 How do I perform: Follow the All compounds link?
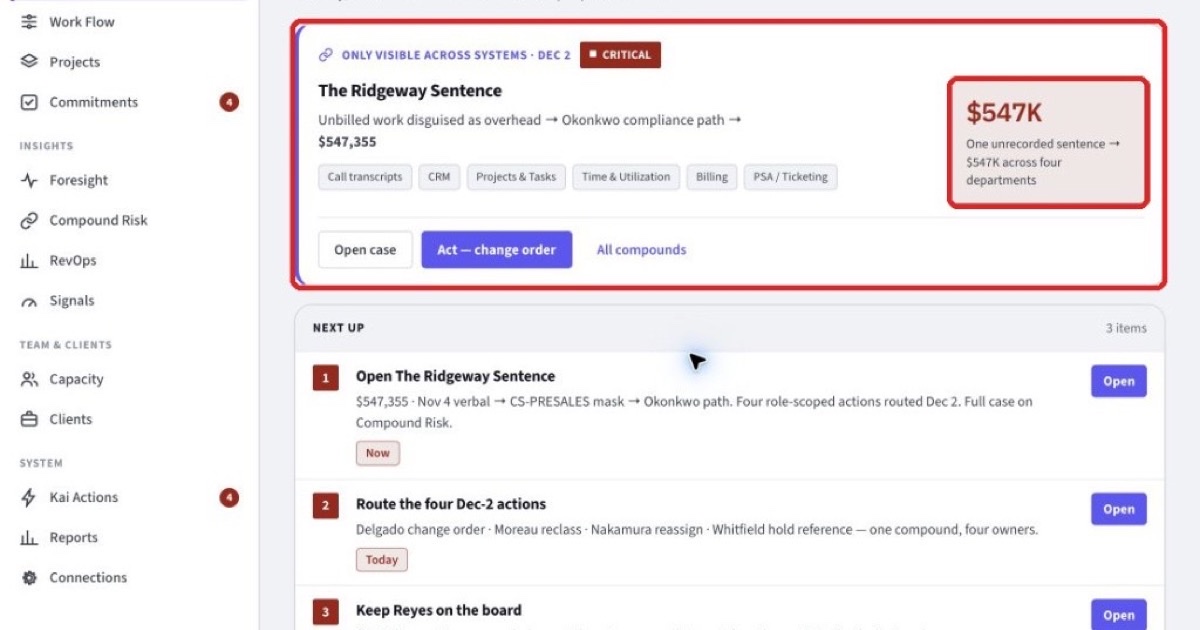pyautogui.click(x=641, y=250)
